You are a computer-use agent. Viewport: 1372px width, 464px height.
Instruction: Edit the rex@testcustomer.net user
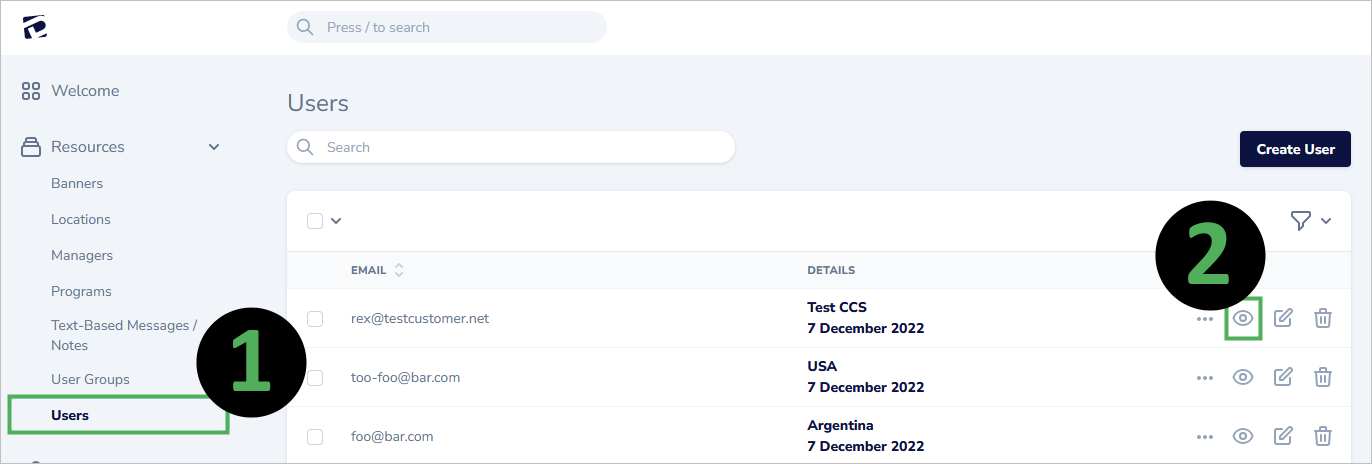point(1283,319)
